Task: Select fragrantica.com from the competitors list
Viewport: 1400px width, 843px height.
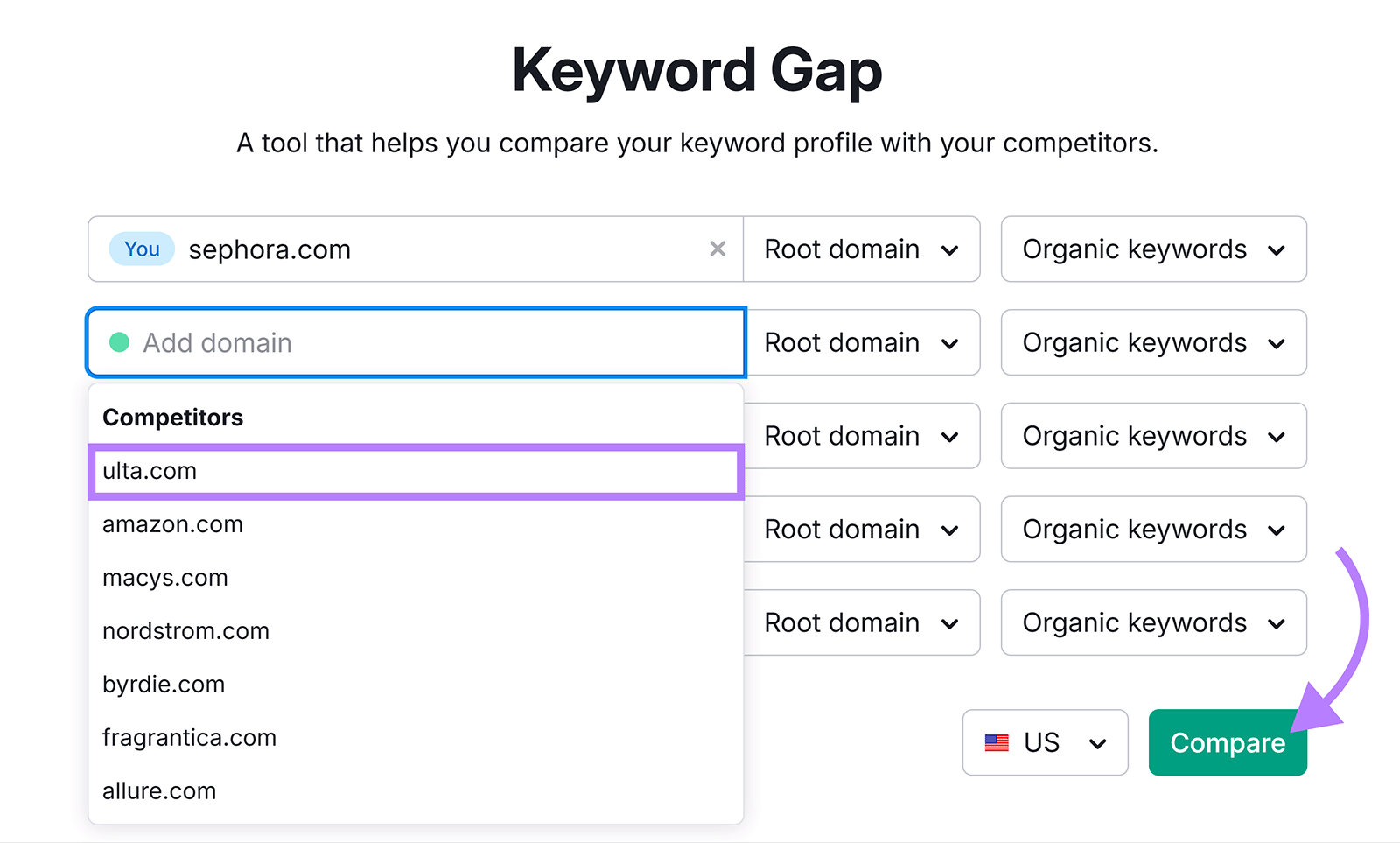Action: click(x=189, y=737)
